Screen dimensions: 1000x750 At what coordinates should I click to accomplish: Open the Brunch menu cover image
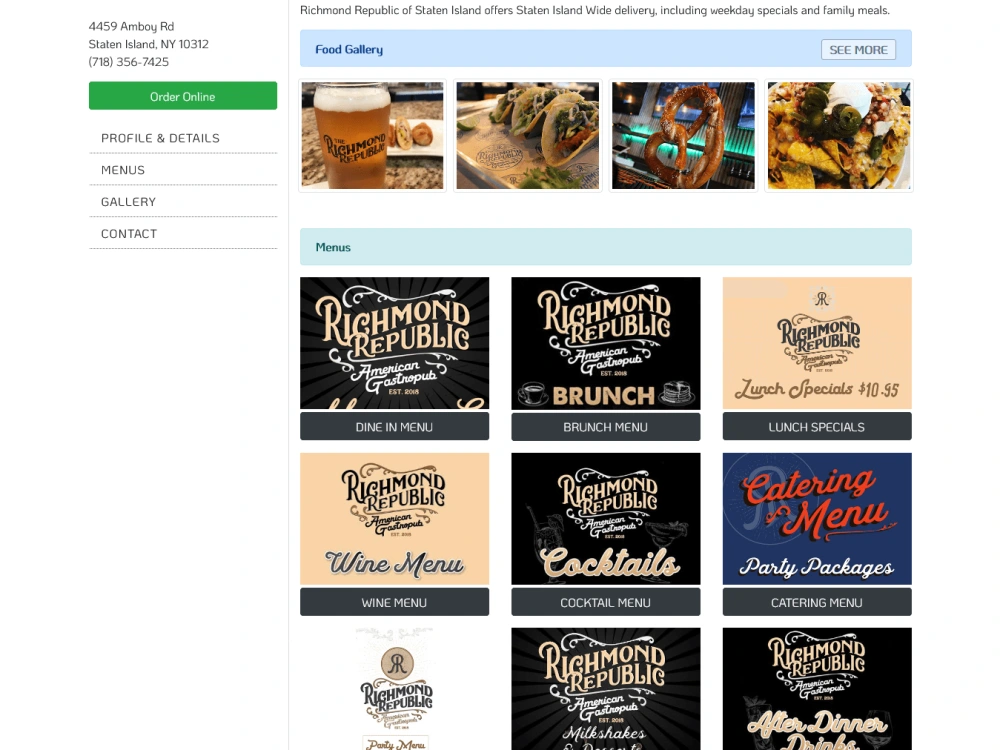(x=605, y=343)
